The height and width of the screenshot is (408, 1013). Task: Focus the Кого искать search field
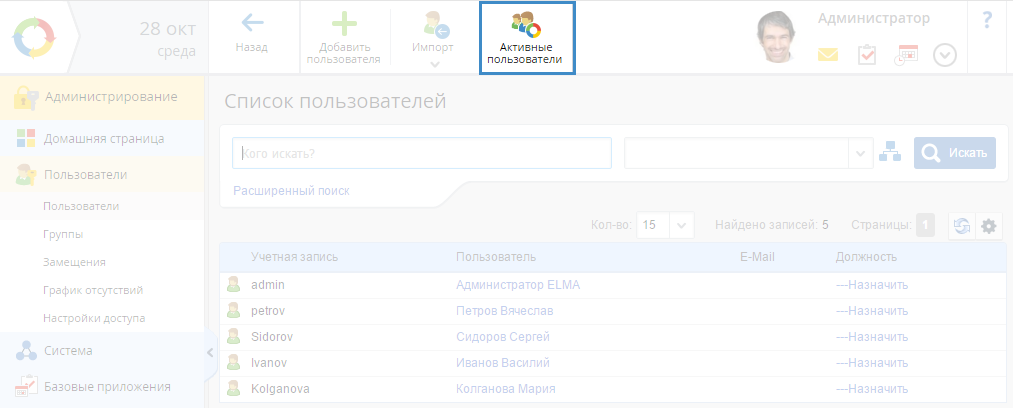click(x=422, y=153)
